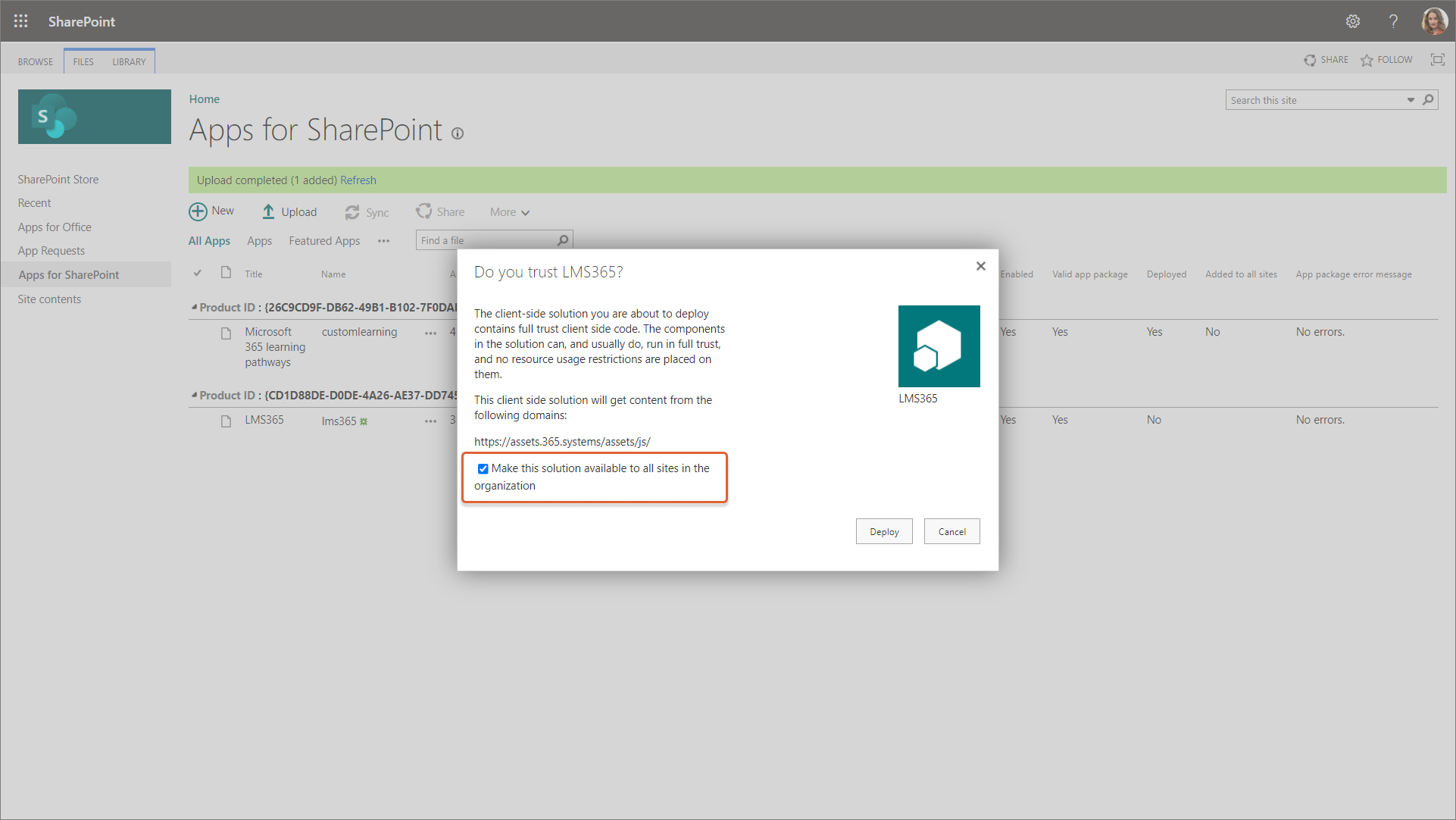
Task: Open the settings gear icon
Action: 1353,21
